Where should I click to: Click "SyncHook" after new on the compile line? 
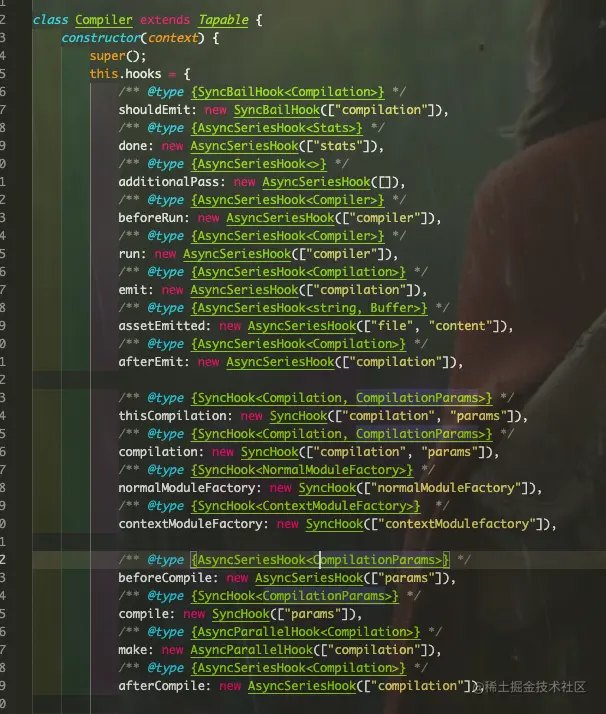click(241, 614)
